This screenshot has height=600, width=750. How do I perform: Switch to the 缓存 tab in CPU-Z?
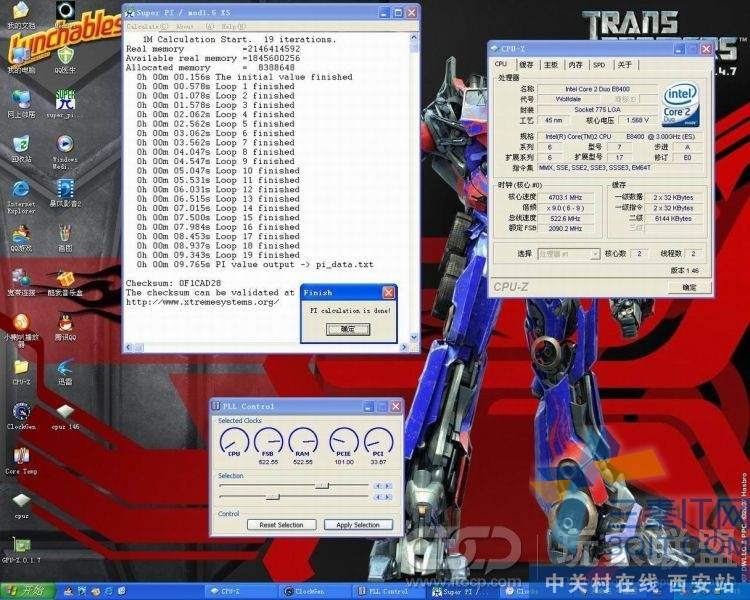tap(526, 65)
